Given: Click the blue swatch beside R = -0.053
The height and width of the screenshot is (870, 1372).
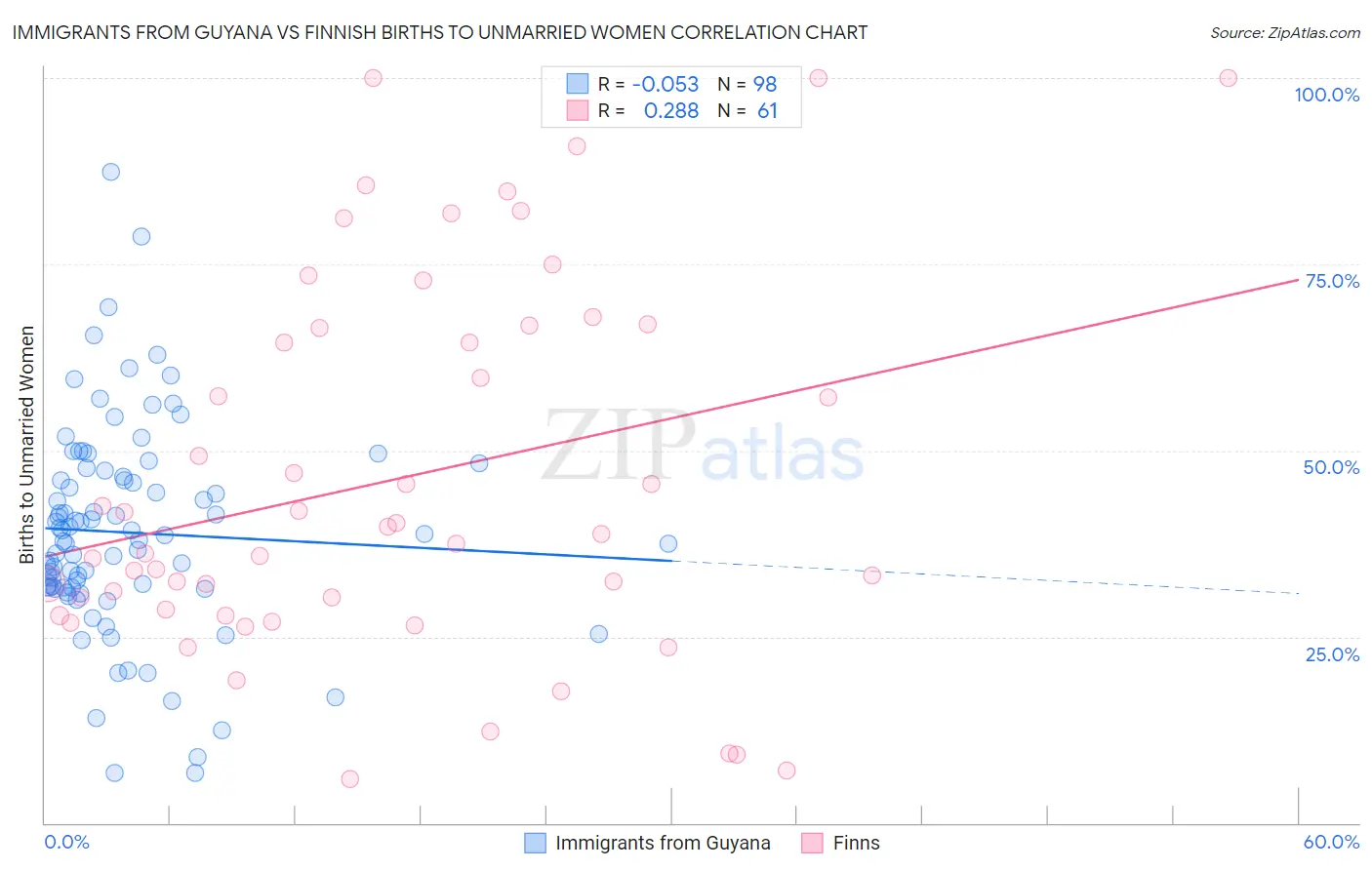Looking at the screenshot, I should 578,84.
